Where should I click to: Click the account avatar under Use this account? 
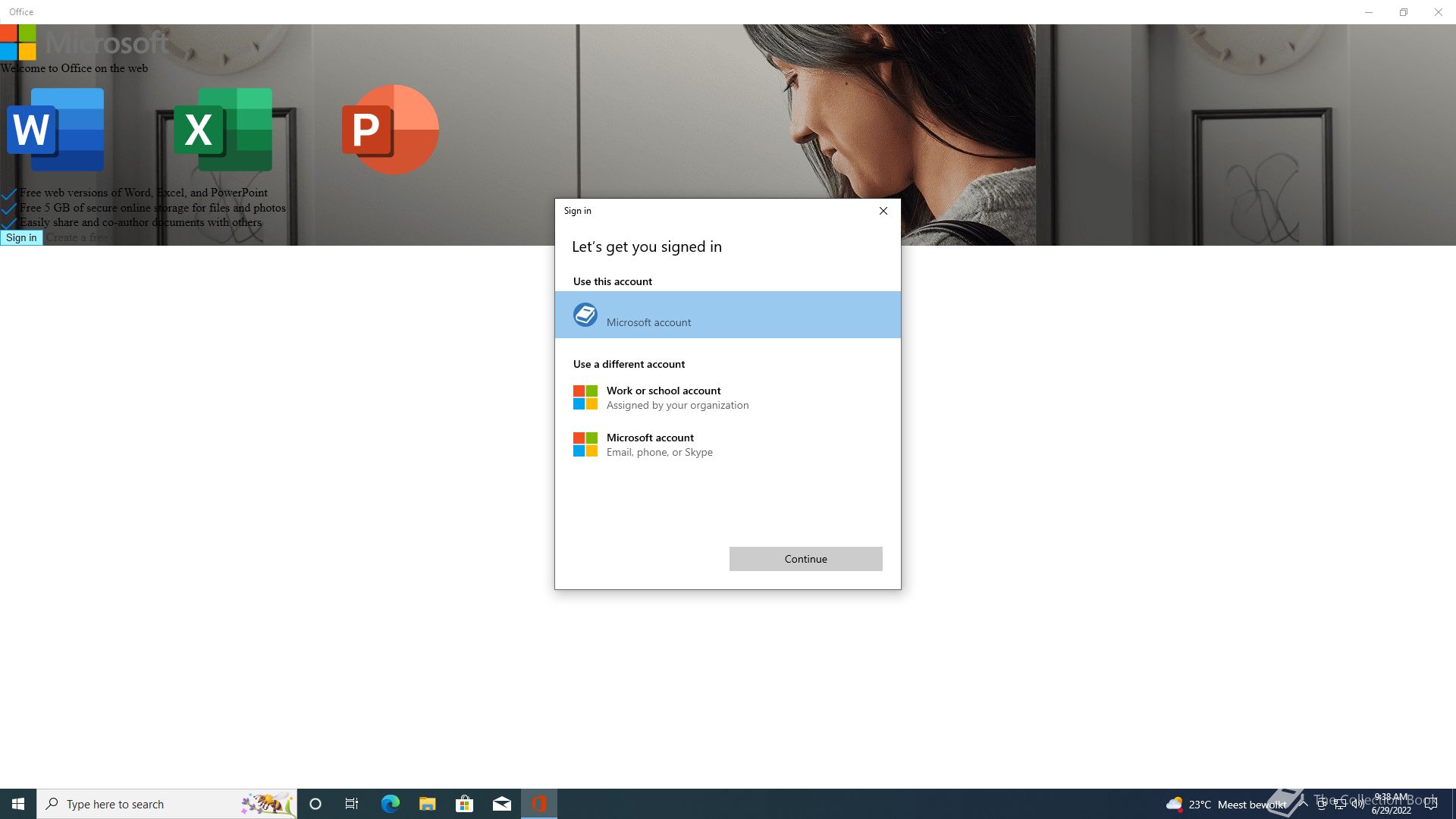[x=585, y=315]
